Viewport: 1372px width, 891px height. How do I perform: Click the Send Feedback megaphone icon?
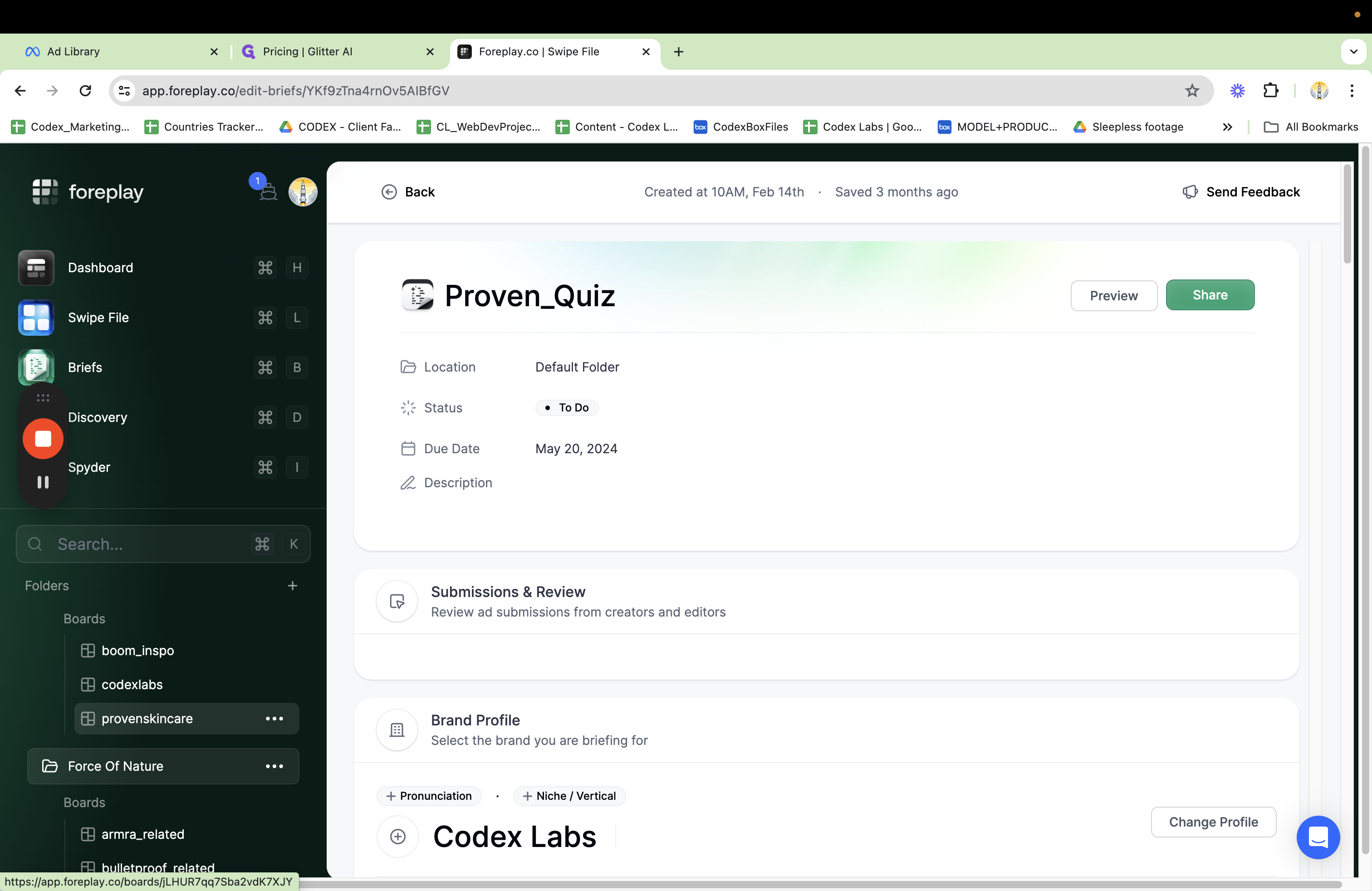pos(1190,192)
